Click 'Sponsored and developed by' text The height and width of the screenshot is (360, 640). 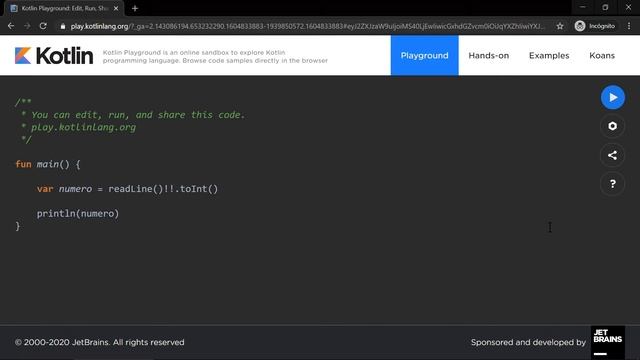(528, 342)
